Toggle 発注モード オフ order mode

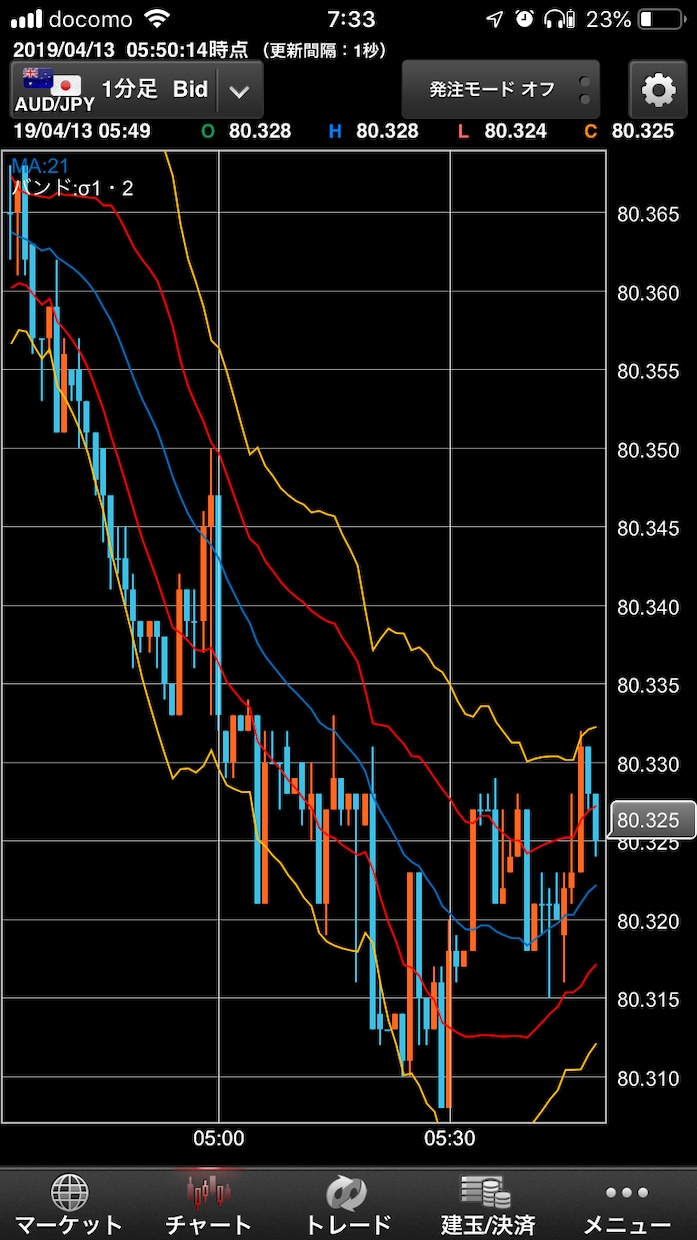[491, 90]
